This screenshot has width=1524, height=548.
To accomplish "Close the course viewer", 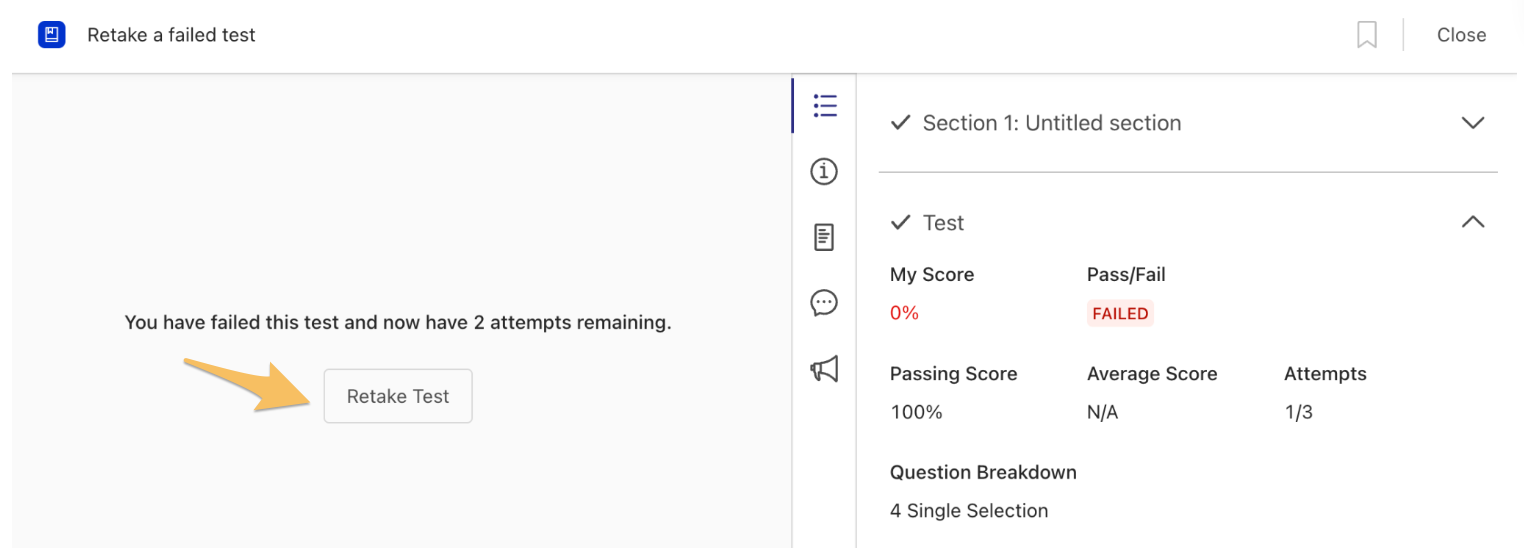I will [1461, 35].
